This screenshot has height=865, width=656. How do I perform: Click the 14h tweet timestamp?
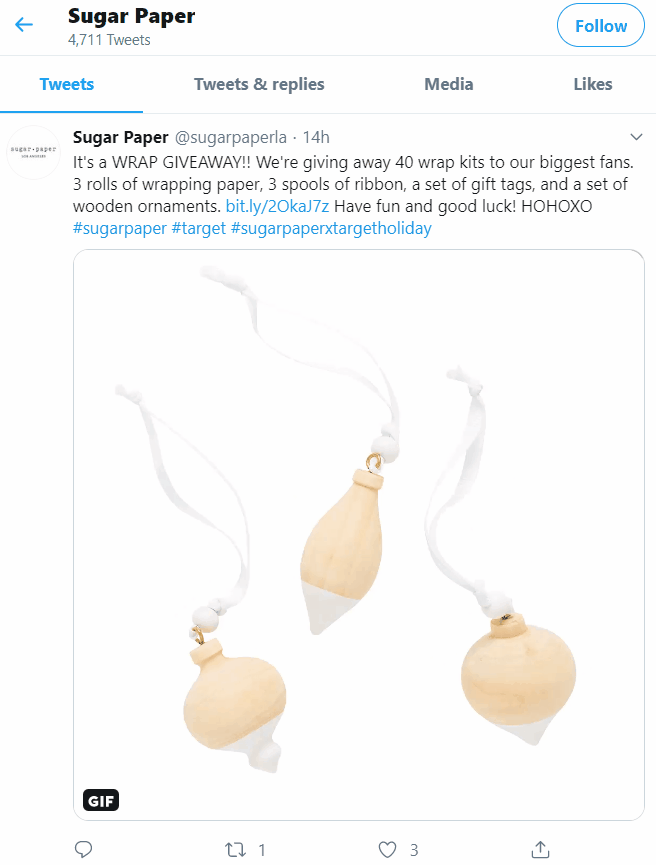click(x=316, y=137)
